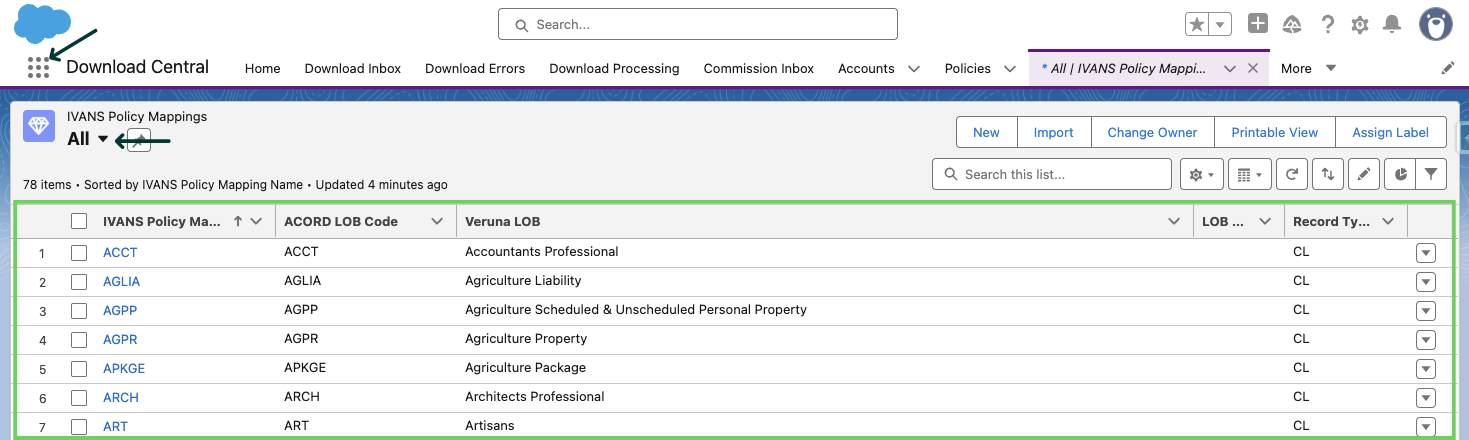Check the ACCT row checkbox
This screenshot has width=1469, height=440.
[x=79, y=253]
